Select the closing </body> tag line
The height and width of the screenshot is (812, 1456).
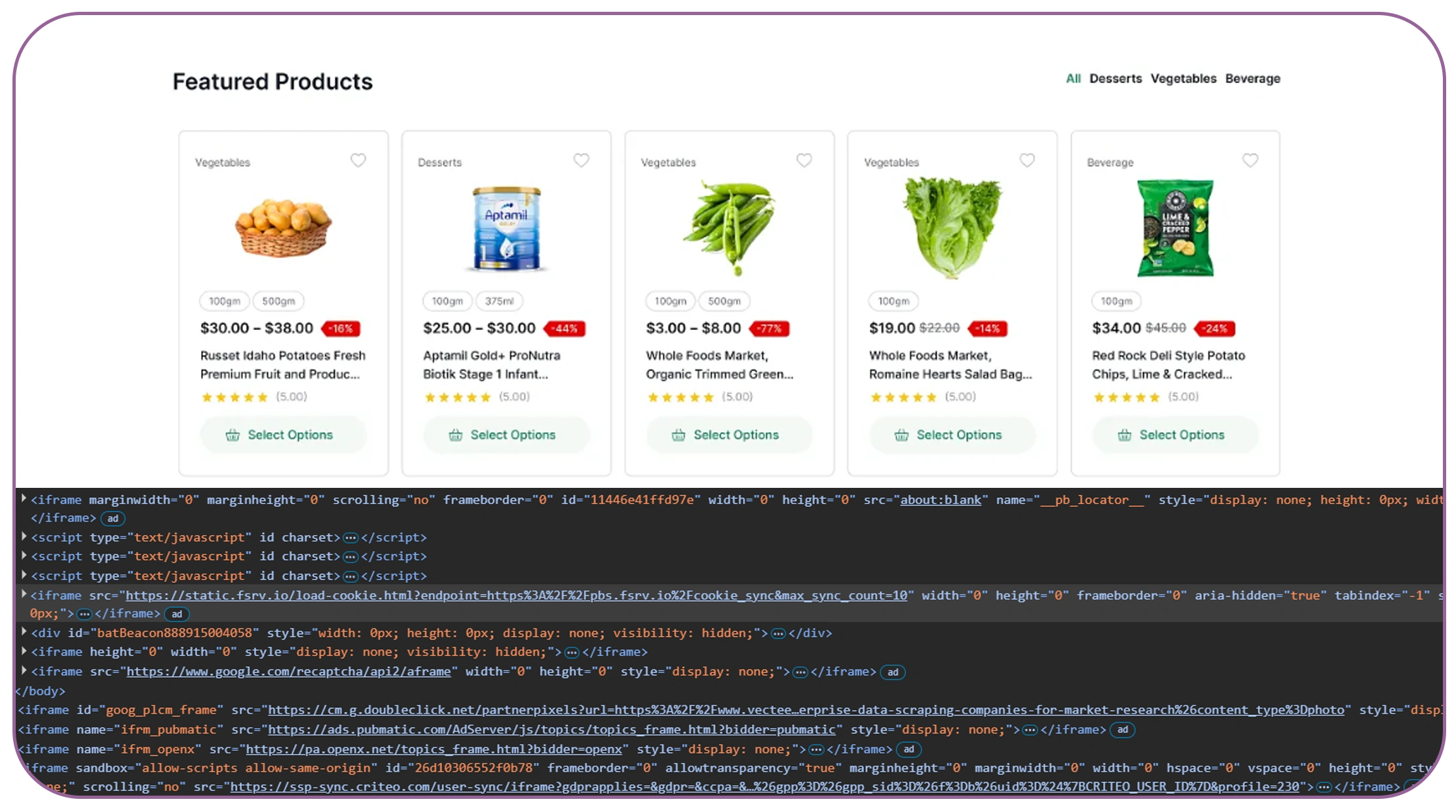(41, 691)
